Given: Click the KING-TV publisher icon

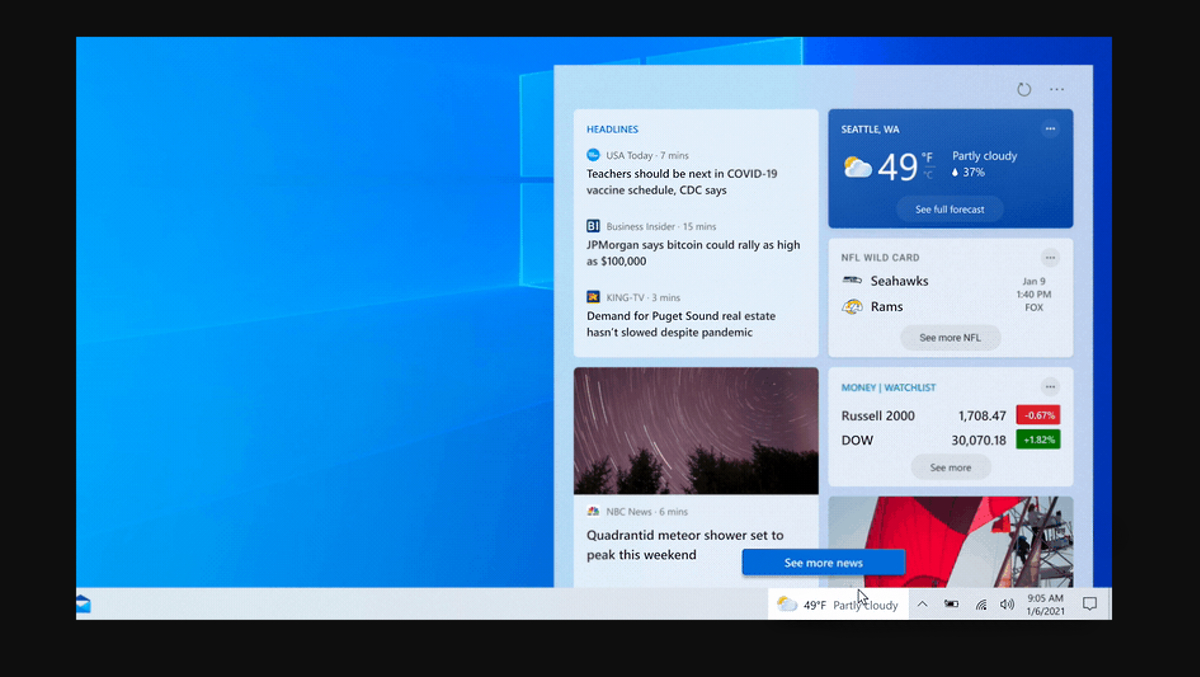Looking at the screenshot, I should (x=592, y=297).
